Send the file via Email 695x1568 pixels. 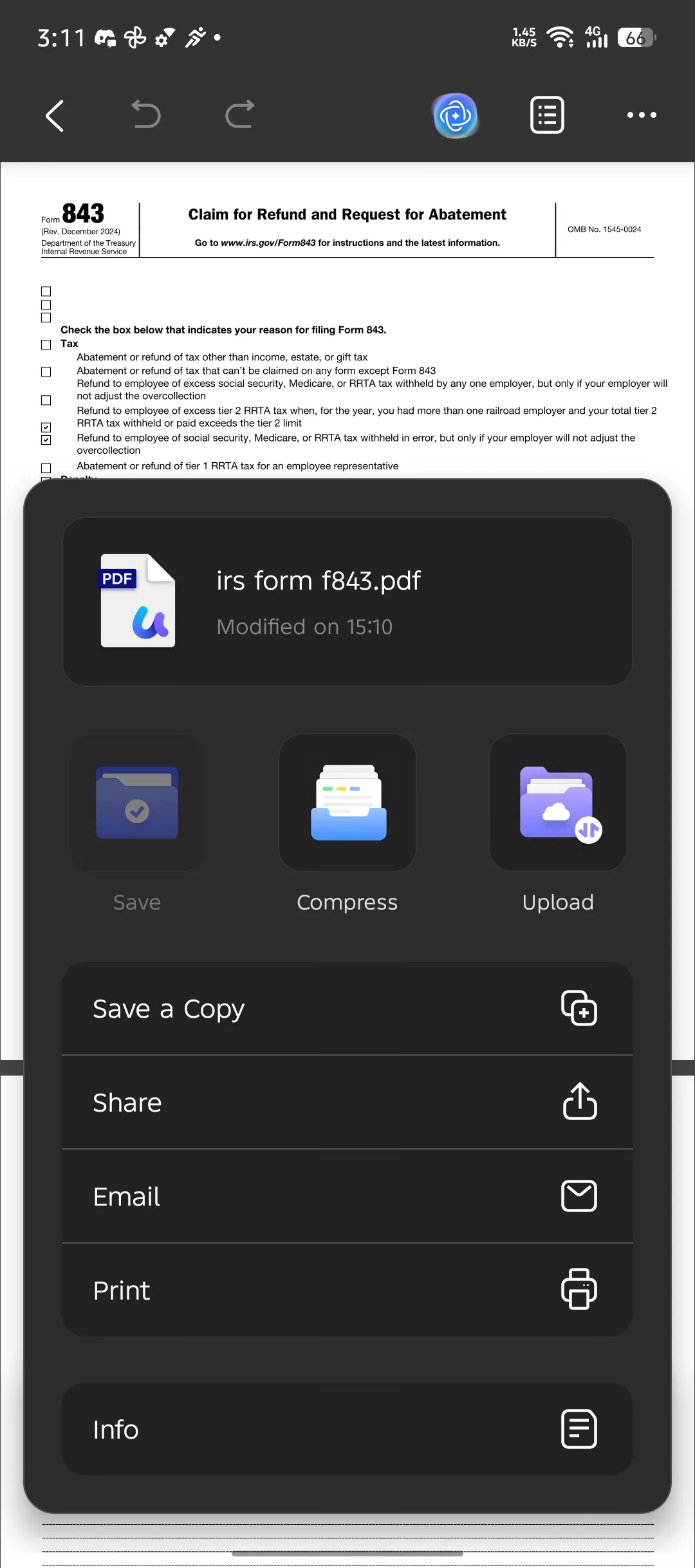(347, 1197)
